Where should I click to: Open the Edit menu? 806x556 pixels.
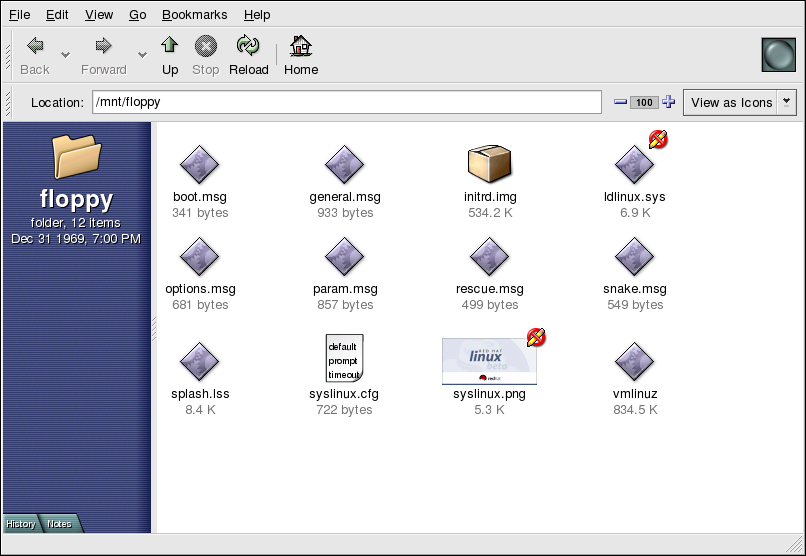point(57,15)
